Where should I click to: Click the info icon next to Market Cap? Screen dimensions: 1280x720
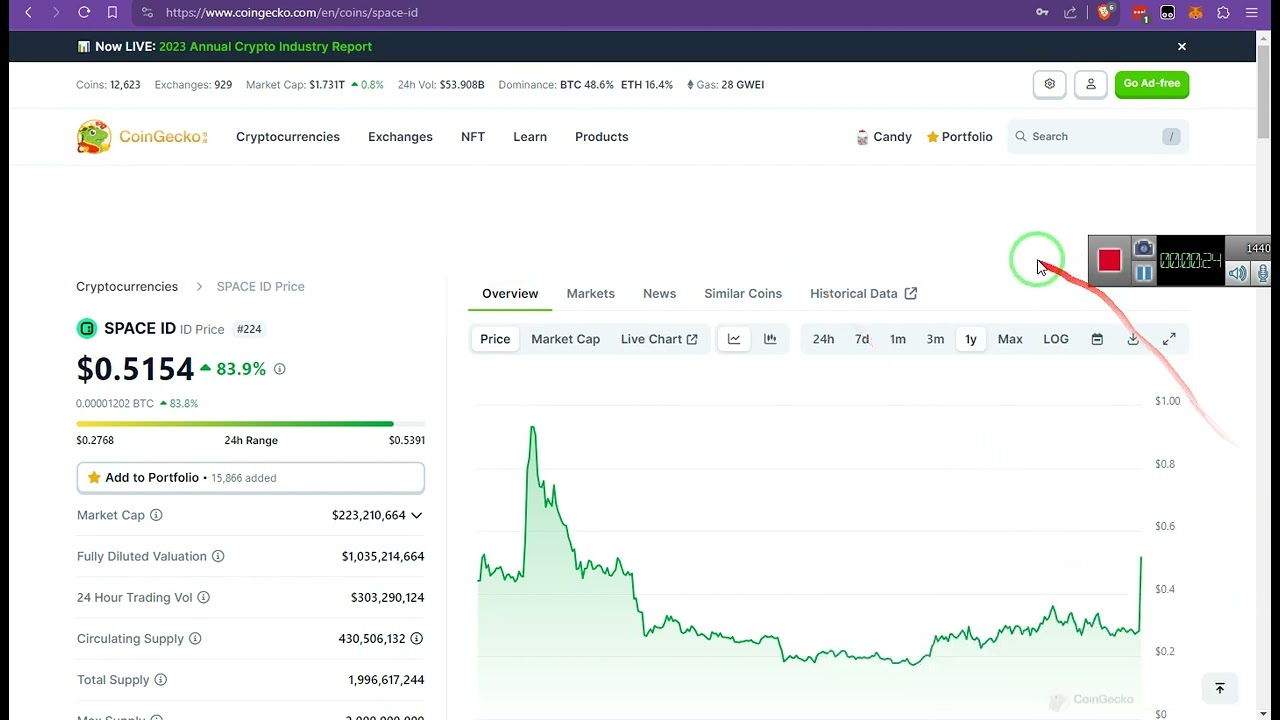pos(156,515)
